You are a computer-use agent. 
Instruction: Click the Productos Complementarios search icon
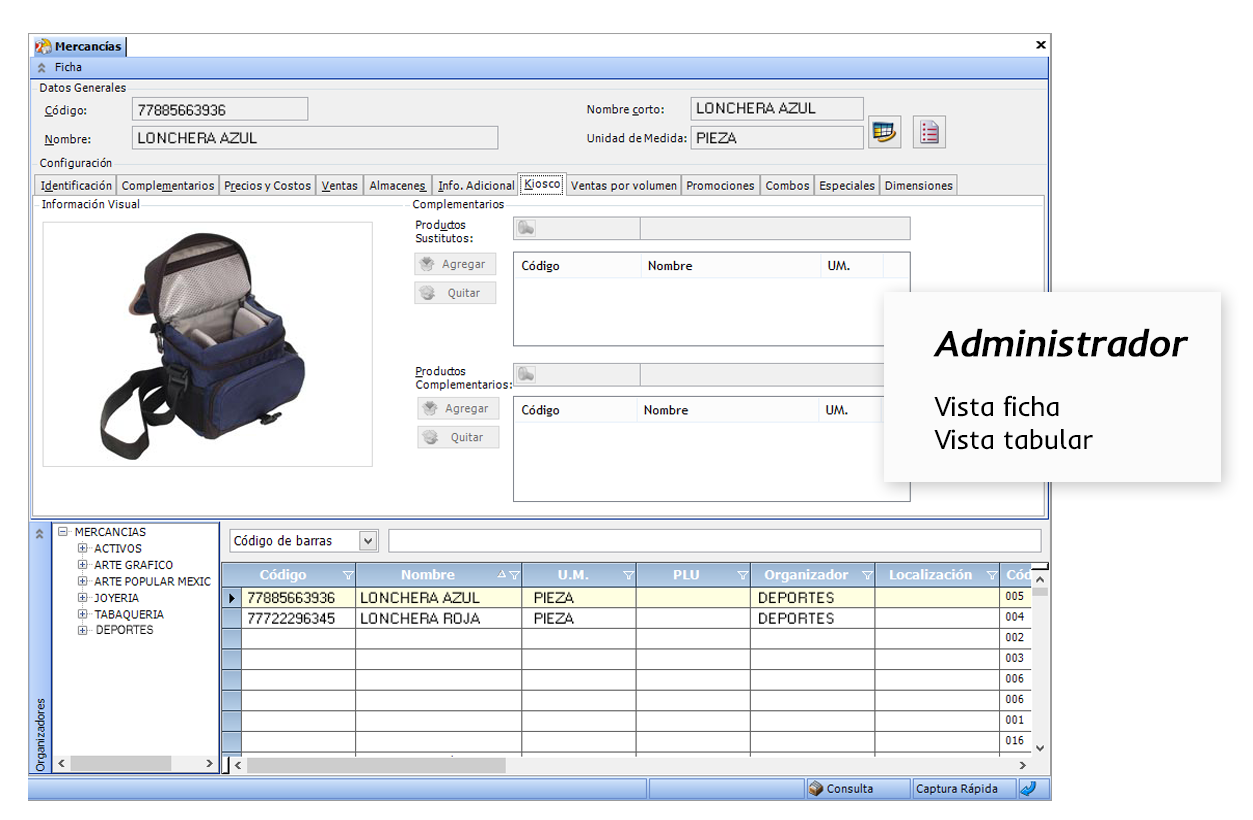[x=526, y=375]
